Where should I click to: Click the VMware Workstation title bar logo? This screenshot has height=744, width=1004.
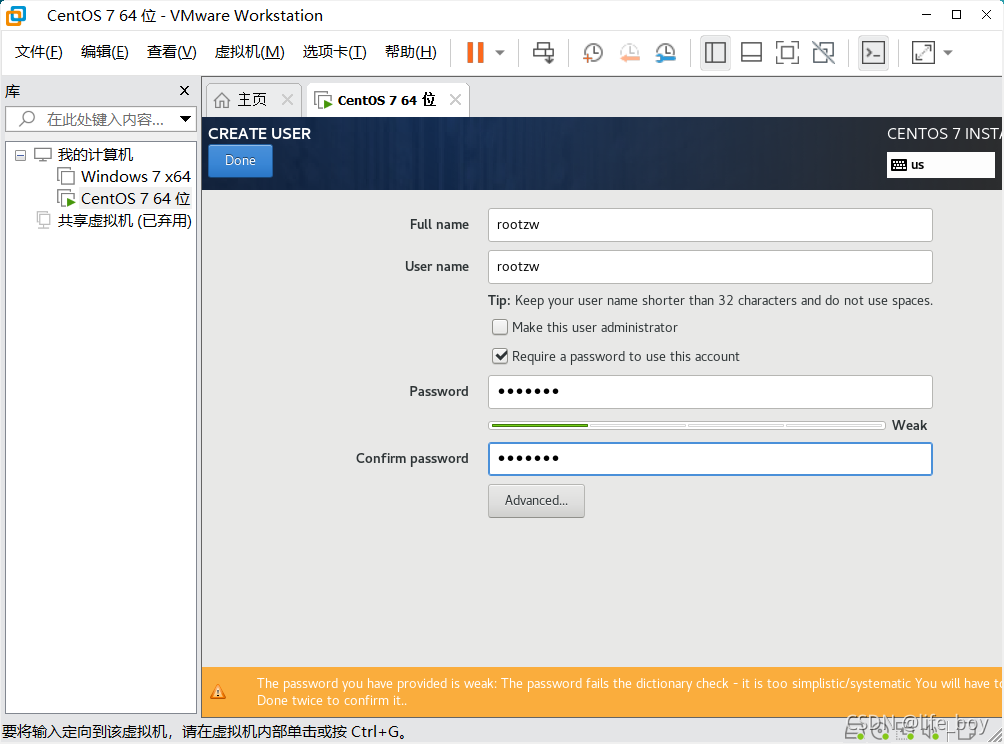16,15
